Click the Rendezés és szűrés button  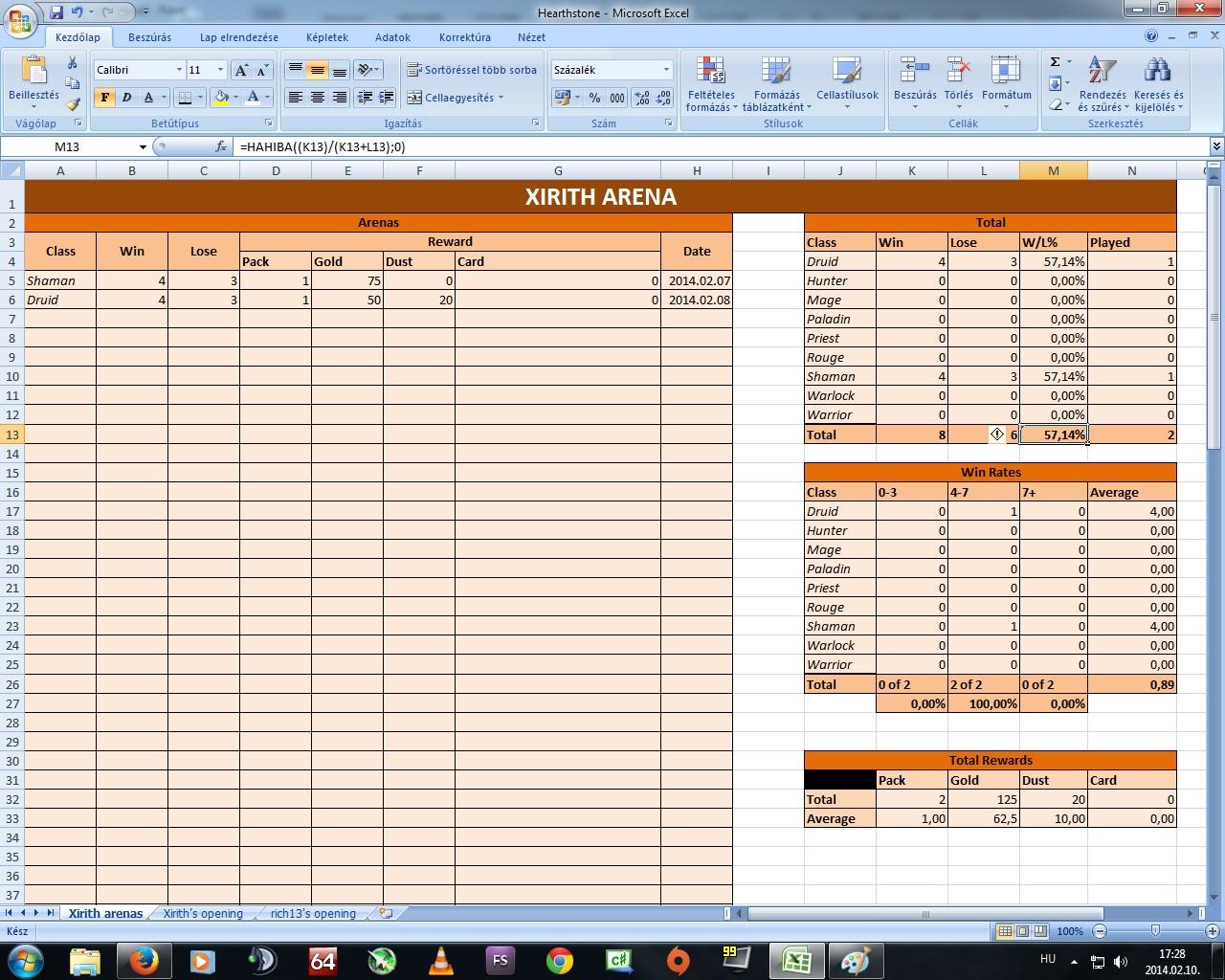tap(1102, 84)
